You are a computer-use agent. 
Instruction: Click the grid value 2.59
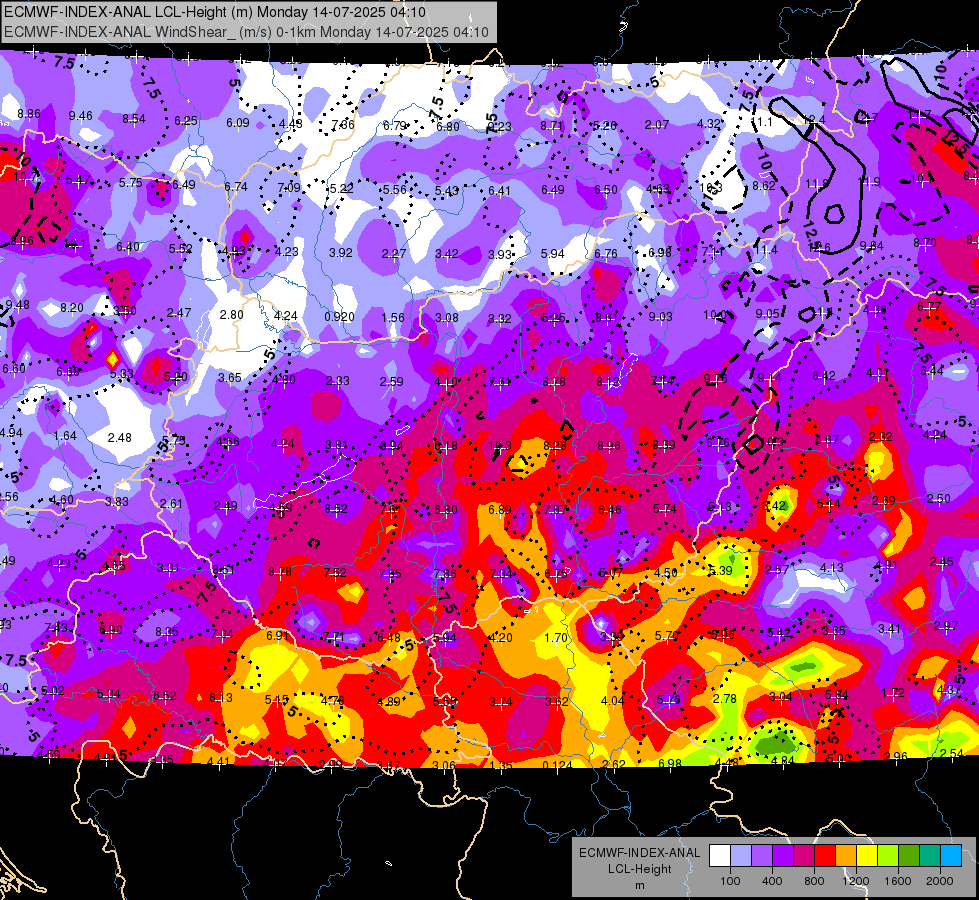[391, 382]
